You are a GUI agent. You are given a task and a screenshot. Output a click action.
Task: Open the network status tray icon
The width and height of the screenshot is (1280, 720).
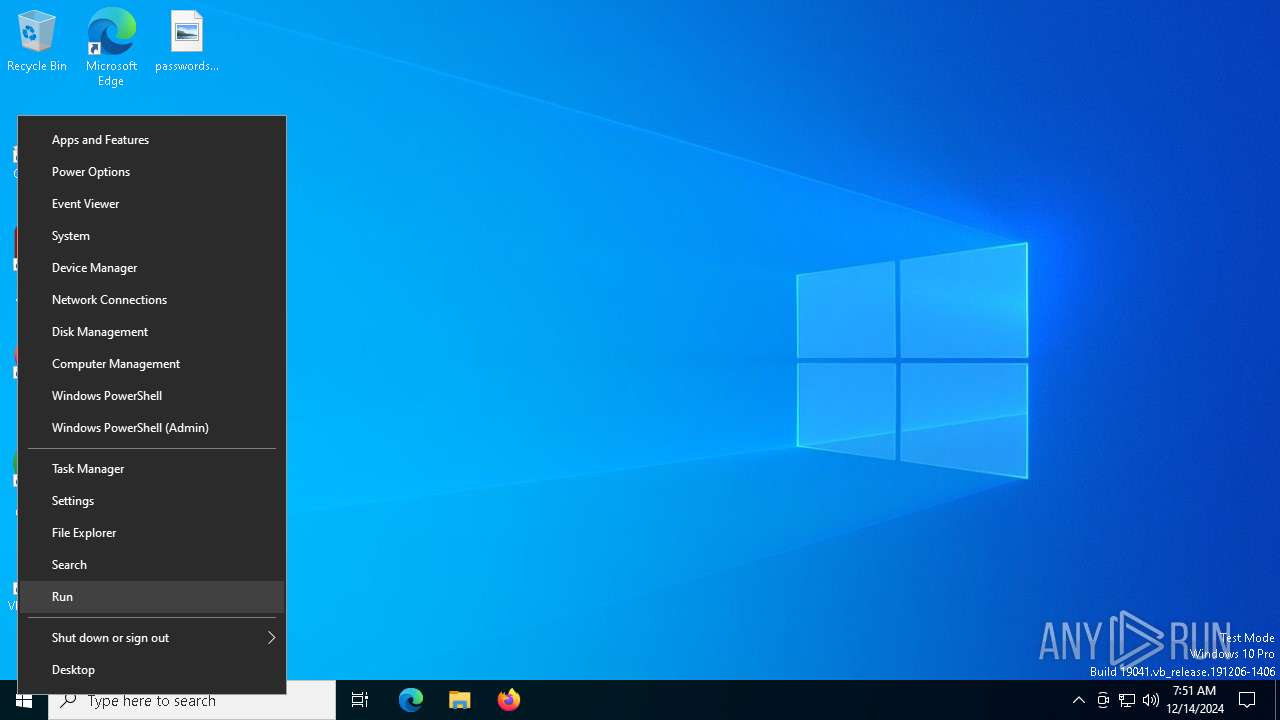point(1127,700)
